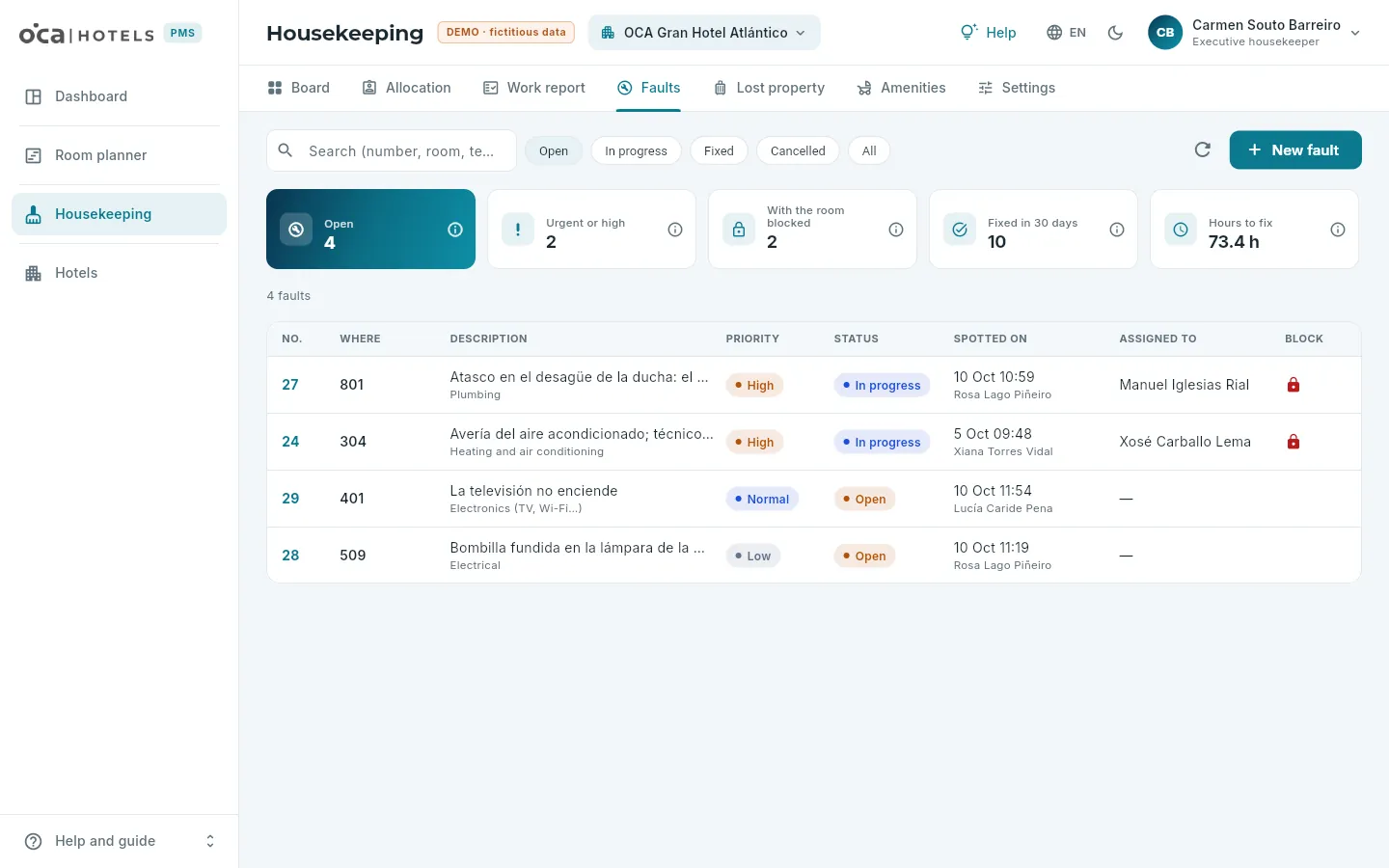Click the room blocked lock card icon
The width and height of the screenshot is (1389, 868).
739,230
